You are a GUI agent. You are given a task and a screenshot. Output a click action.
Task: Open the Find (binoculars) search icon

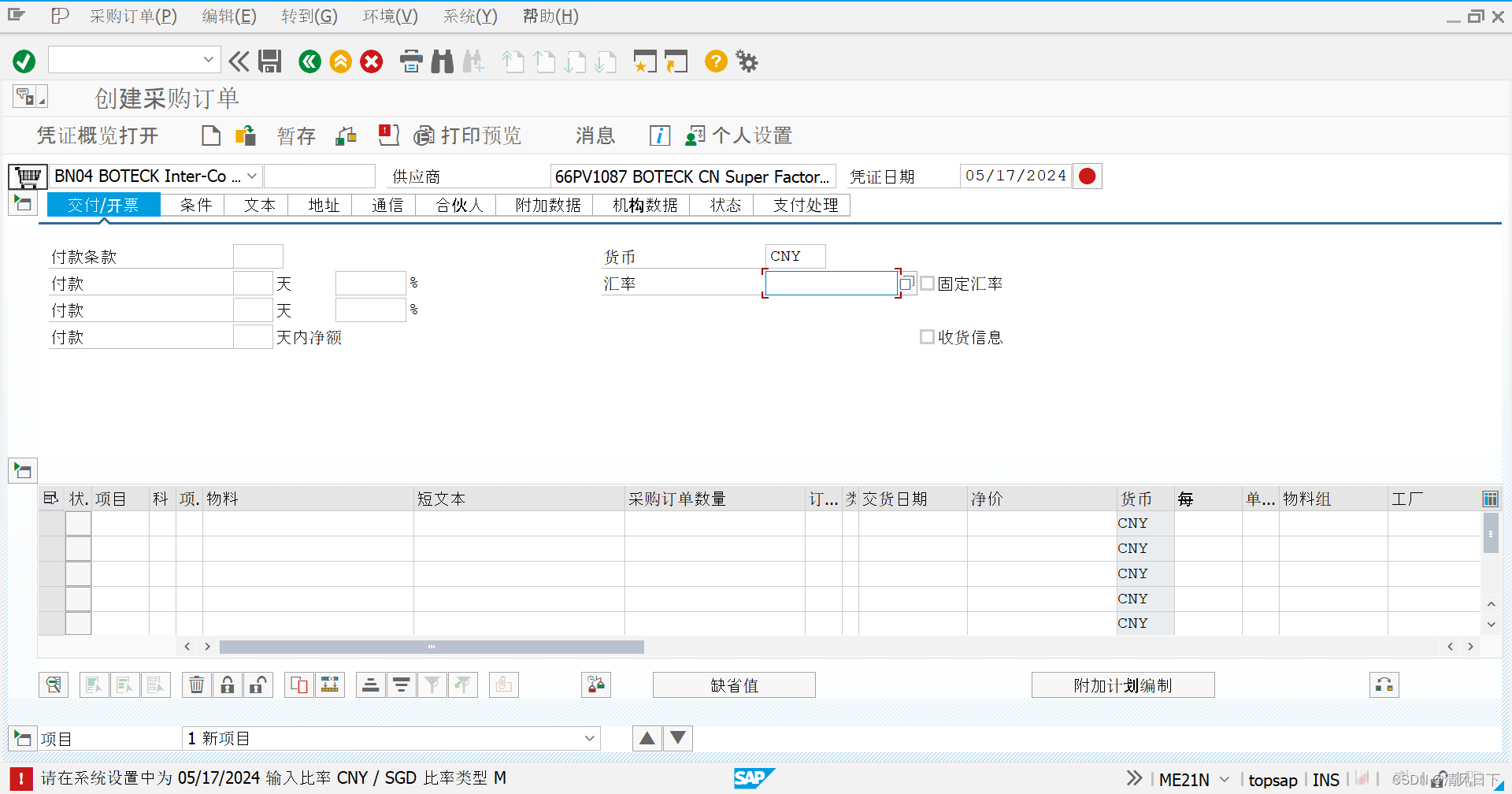click(442, 61)
